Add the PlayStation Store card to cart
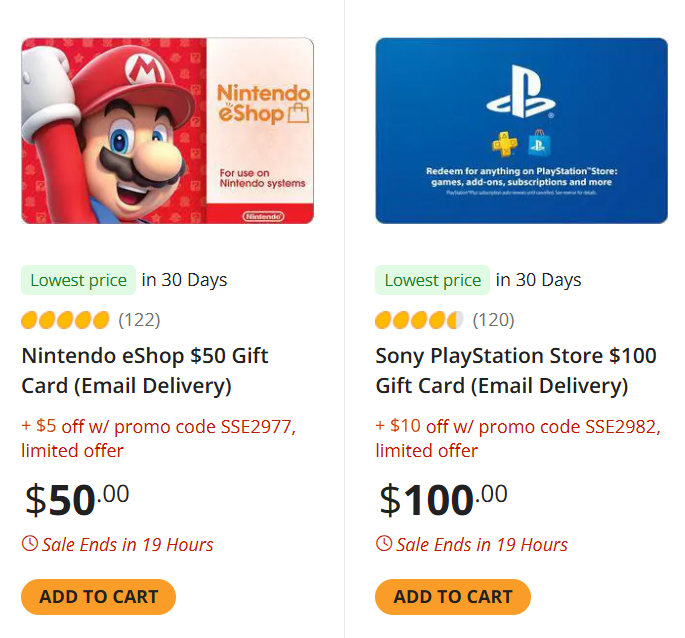The height and width of the screenshot is (638, 685). pos(453,597)
